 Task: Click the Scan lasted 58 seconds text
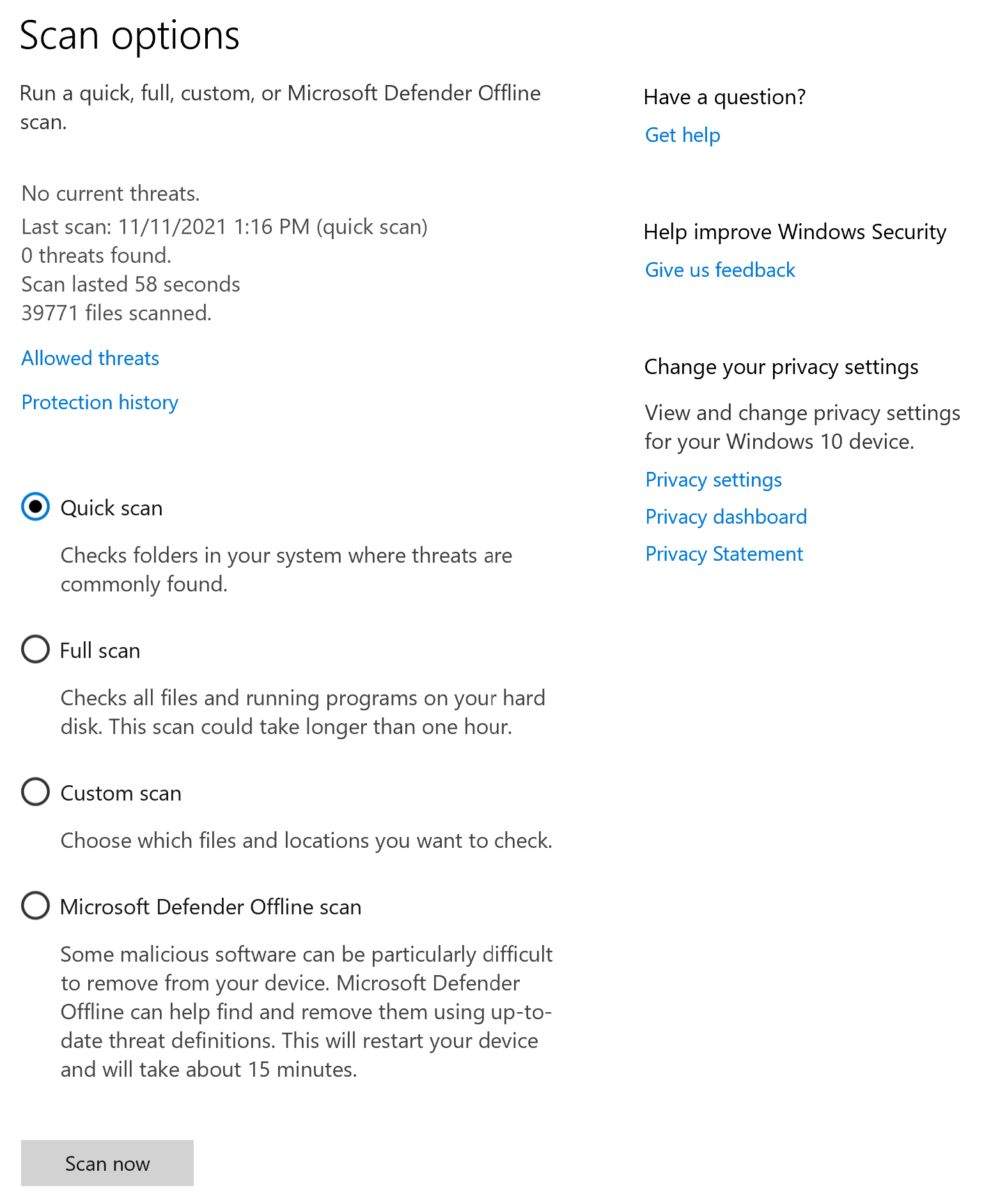click(x=131, y=285)
